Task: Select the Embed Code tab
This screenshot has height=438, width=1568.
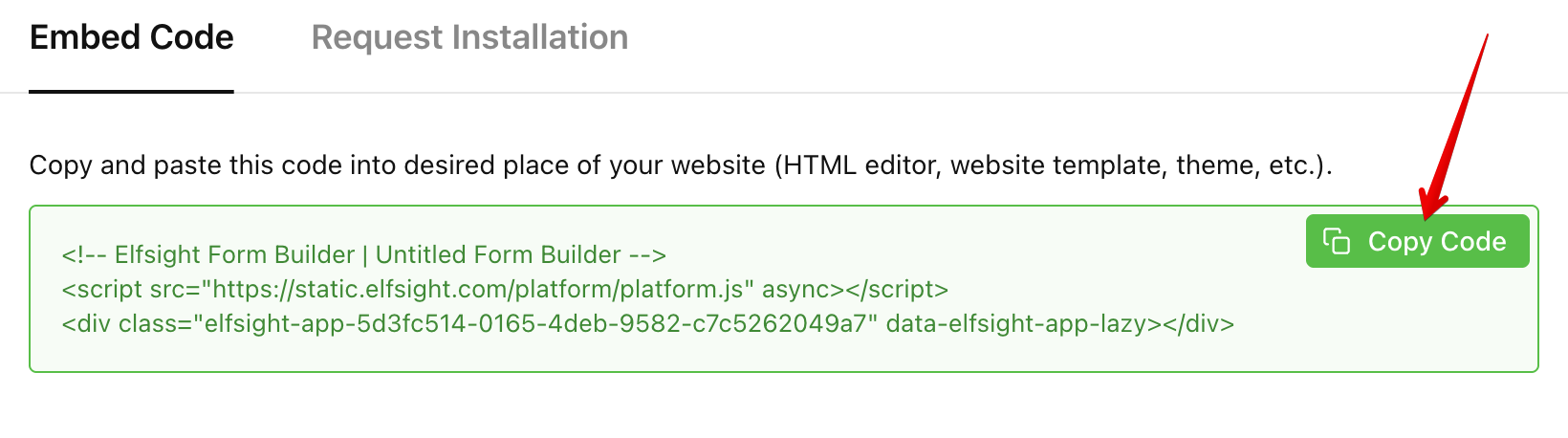Action: coord(132,37)
